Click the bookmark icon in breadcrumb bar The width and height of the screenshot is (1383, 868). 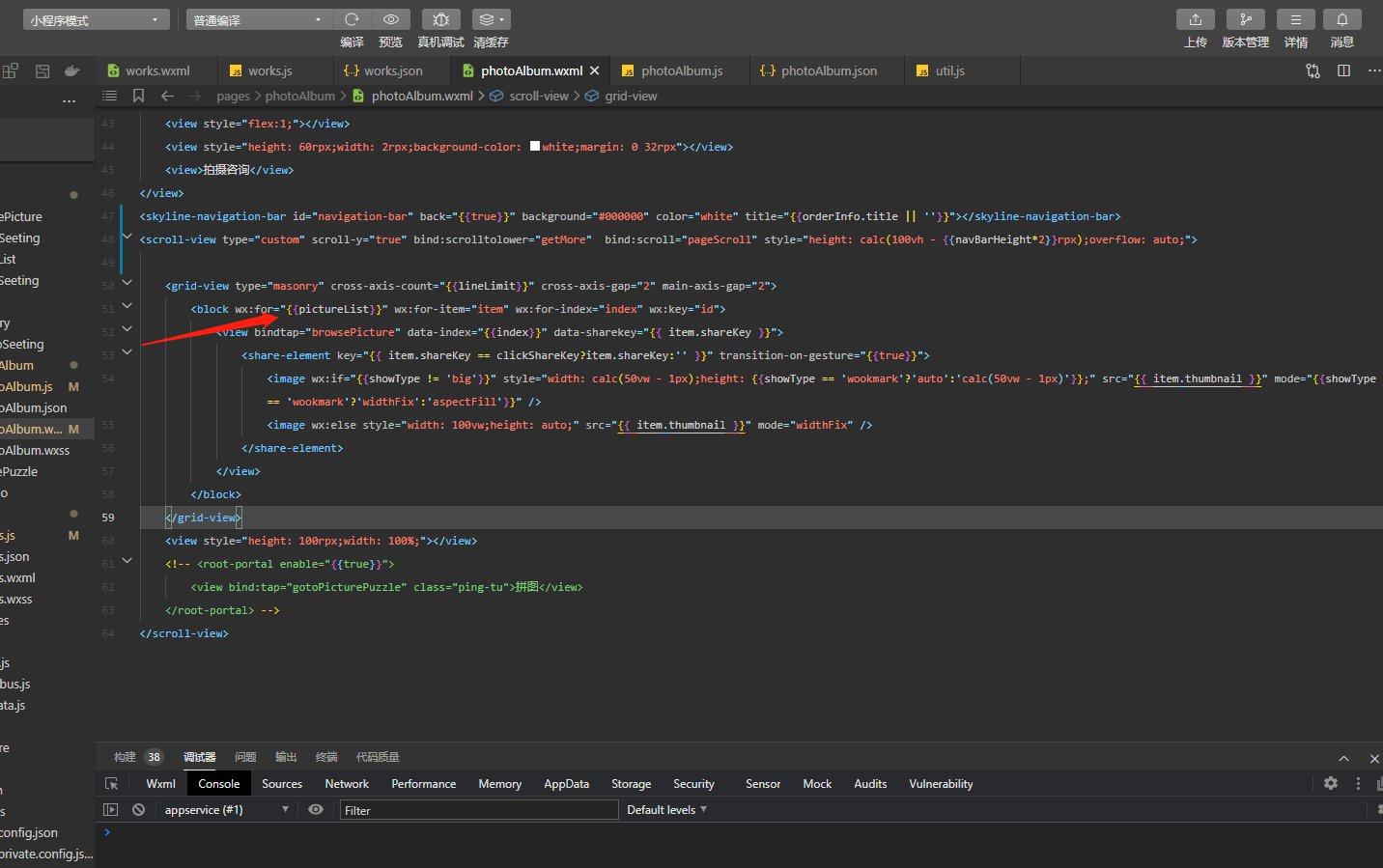pyautogui.click(x=139, y=96)
